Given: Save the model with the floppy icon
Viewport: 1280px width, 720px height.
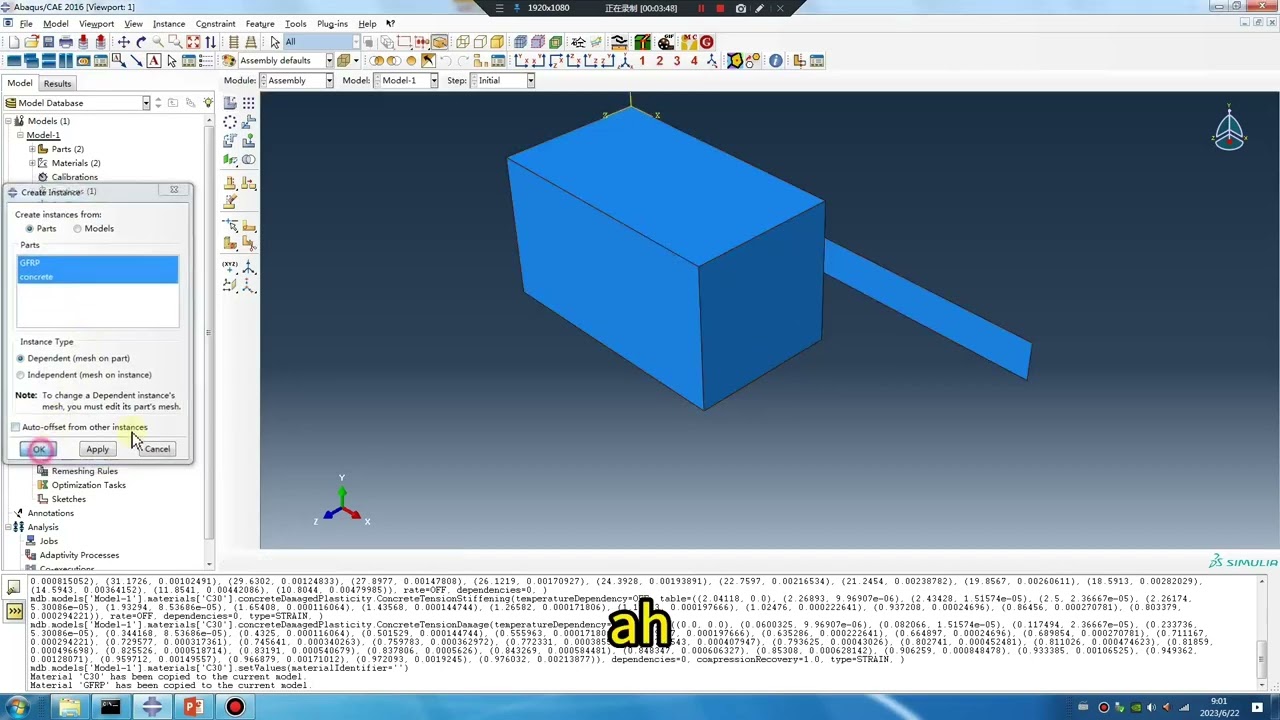Looking at the screenshot, I should point(48,42).
